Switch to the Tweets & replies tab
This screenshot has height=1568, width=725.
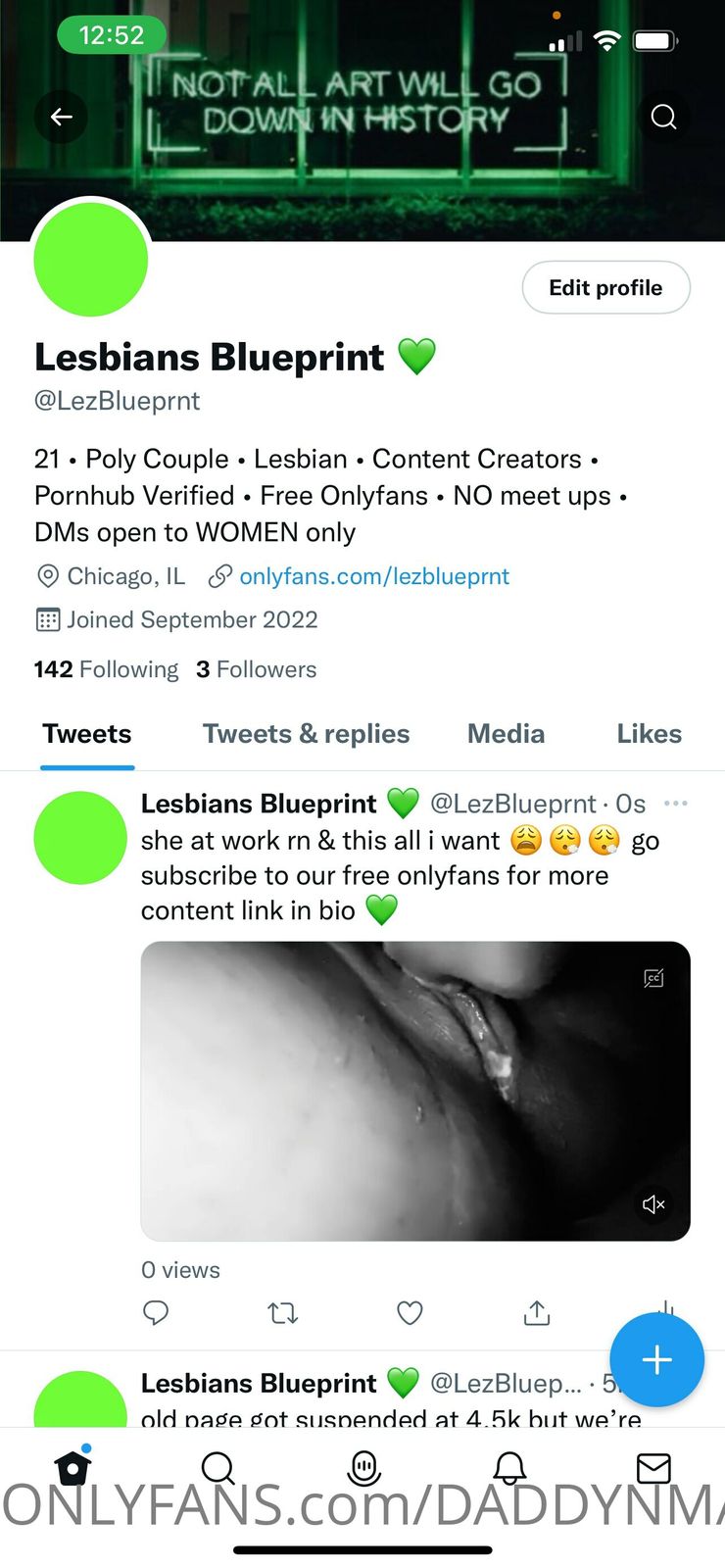pyautogui.click(x=306, y=734)
